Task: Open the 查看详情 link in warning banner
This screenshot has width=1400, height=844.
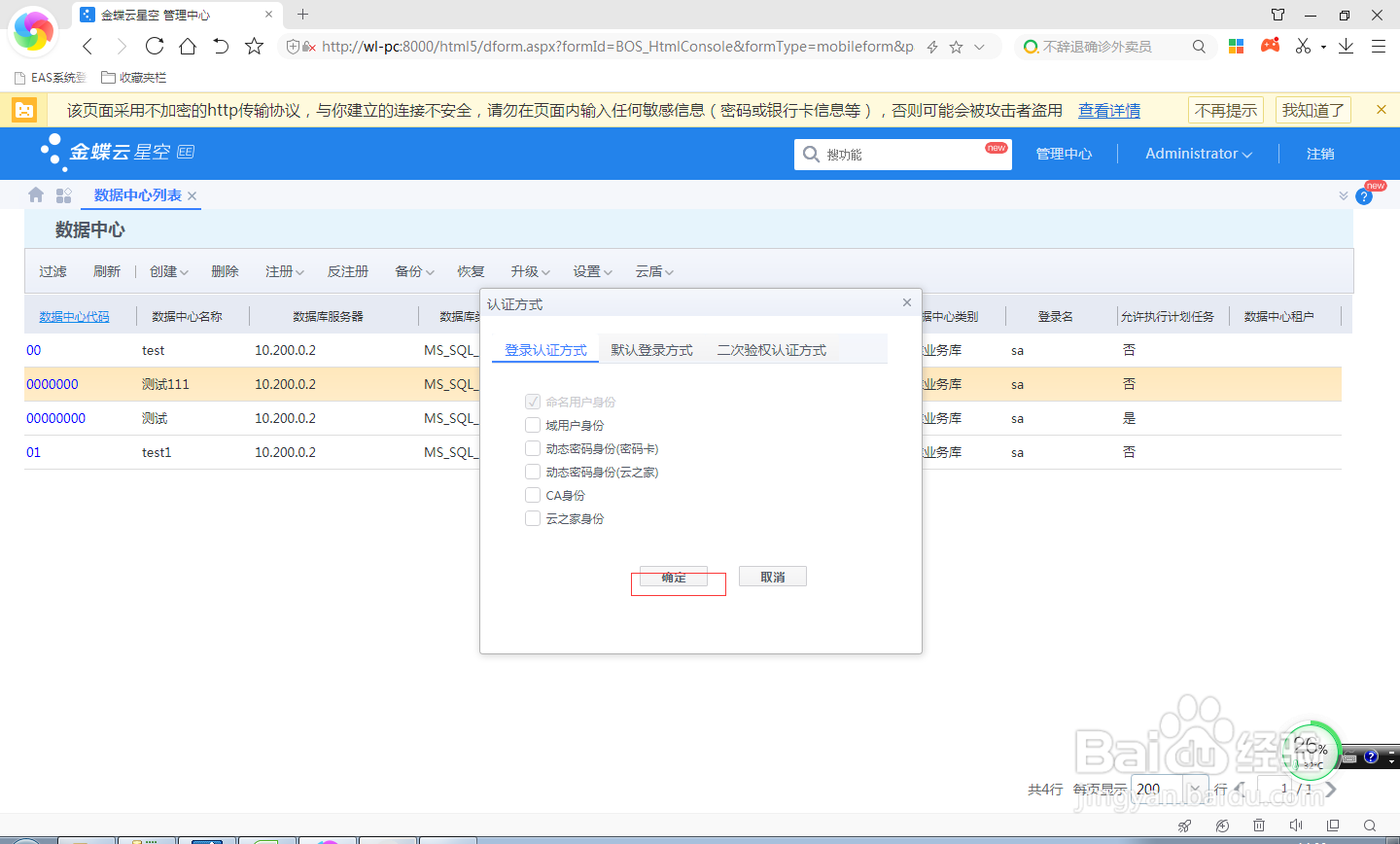Action: (1108, 110)
